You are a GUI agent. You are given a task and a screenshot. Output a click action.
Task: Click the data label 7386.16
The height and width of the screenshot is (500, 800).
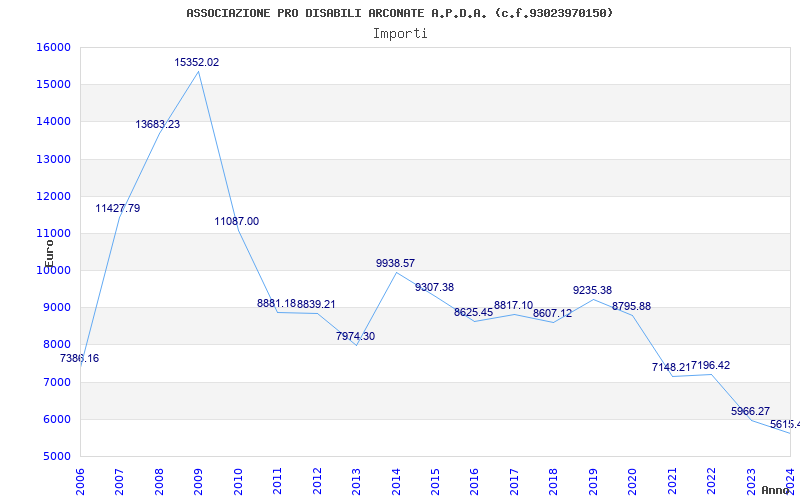point(80,358)
